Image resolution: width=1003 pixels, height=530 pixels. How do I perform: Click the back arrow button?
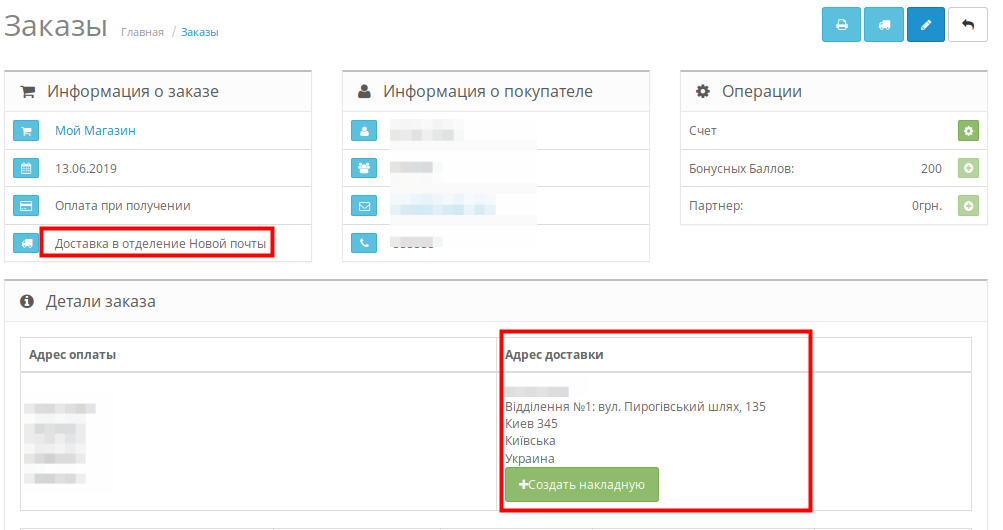(968, 25)
